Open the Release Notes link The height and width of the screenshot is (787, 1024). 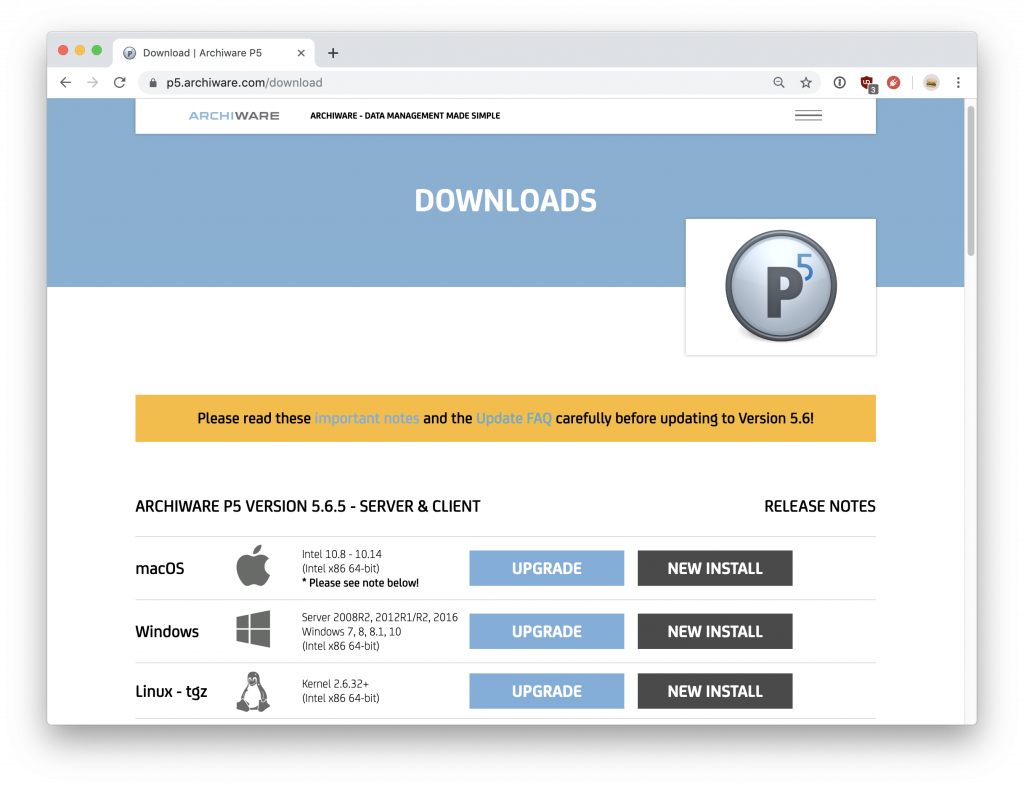(820, 506)
